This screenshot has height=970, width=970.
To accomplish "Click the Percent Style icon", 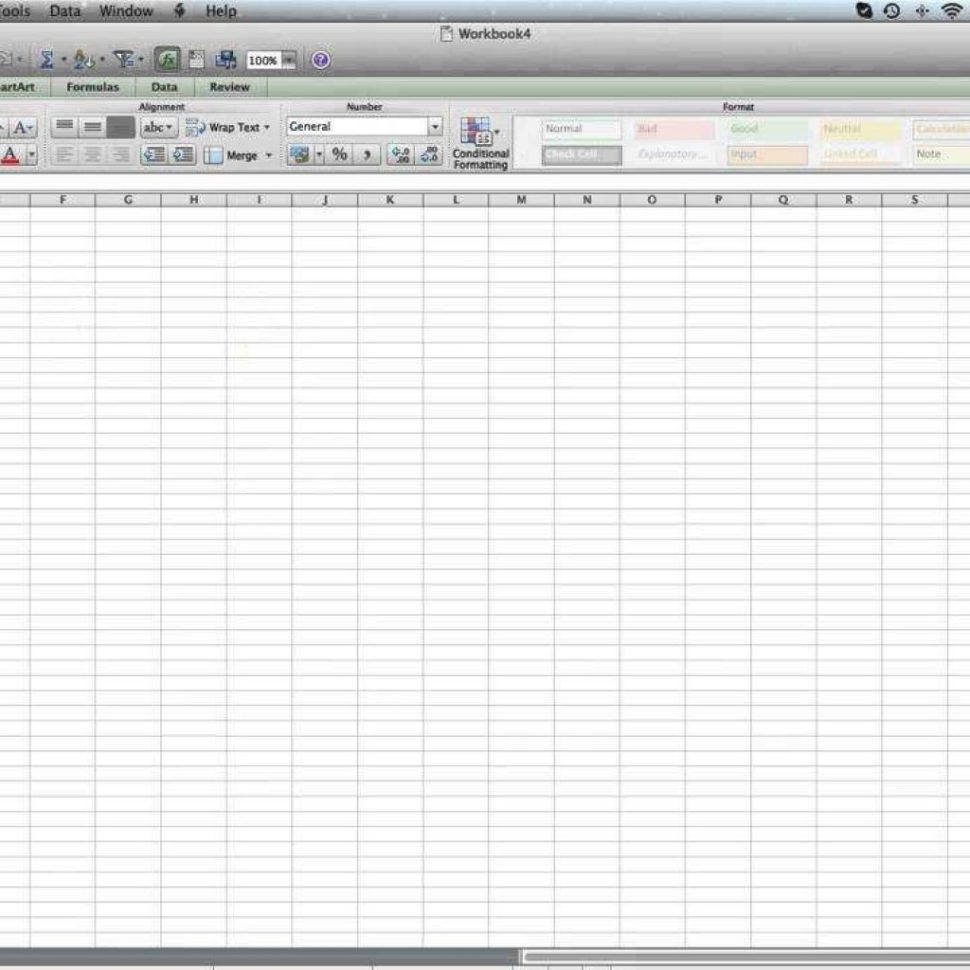I will click(340, 154).
